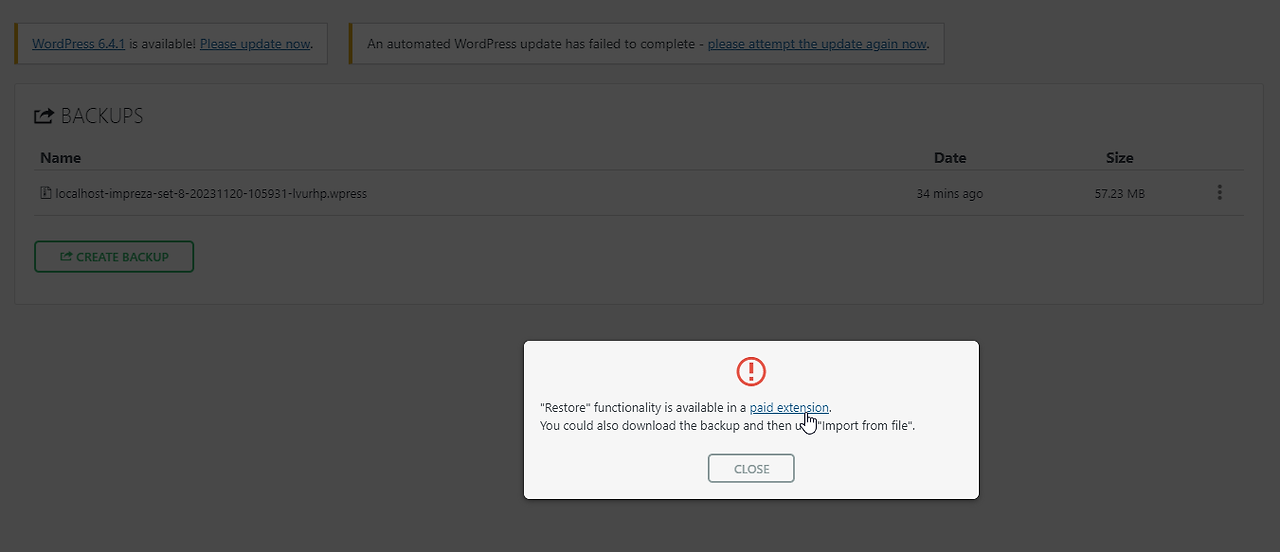Open the WordPress 6.4.1 link

78,44
